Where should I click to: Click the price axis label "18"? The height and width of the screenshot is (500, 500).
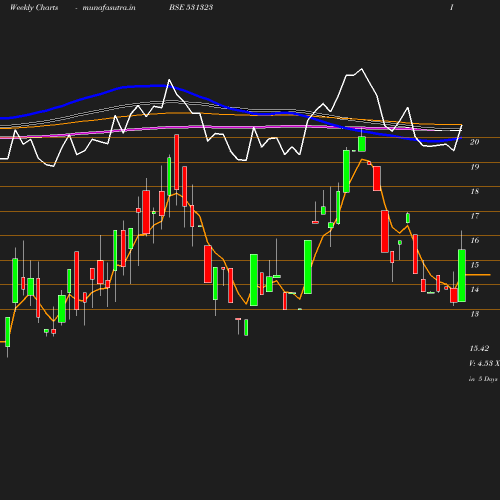(475, 191)
